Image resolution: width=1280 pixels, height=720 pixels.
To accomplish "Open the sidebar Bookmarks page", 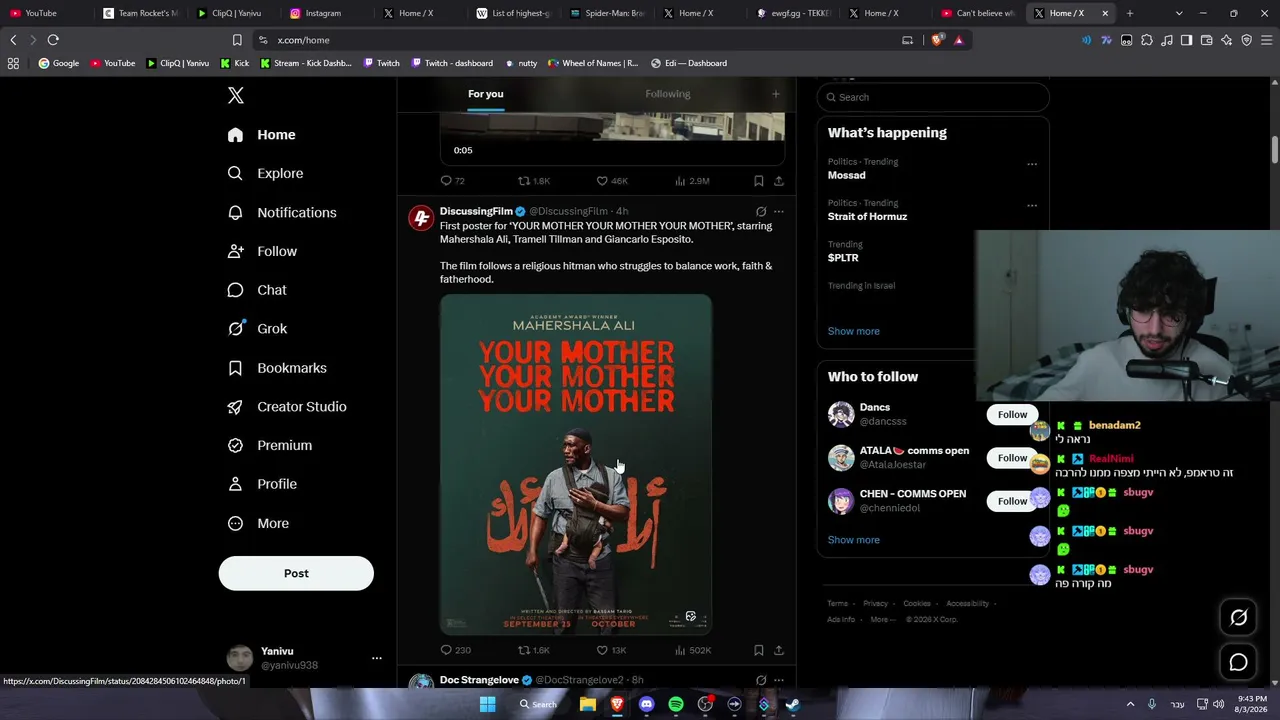I will click(x=276, y=368).
